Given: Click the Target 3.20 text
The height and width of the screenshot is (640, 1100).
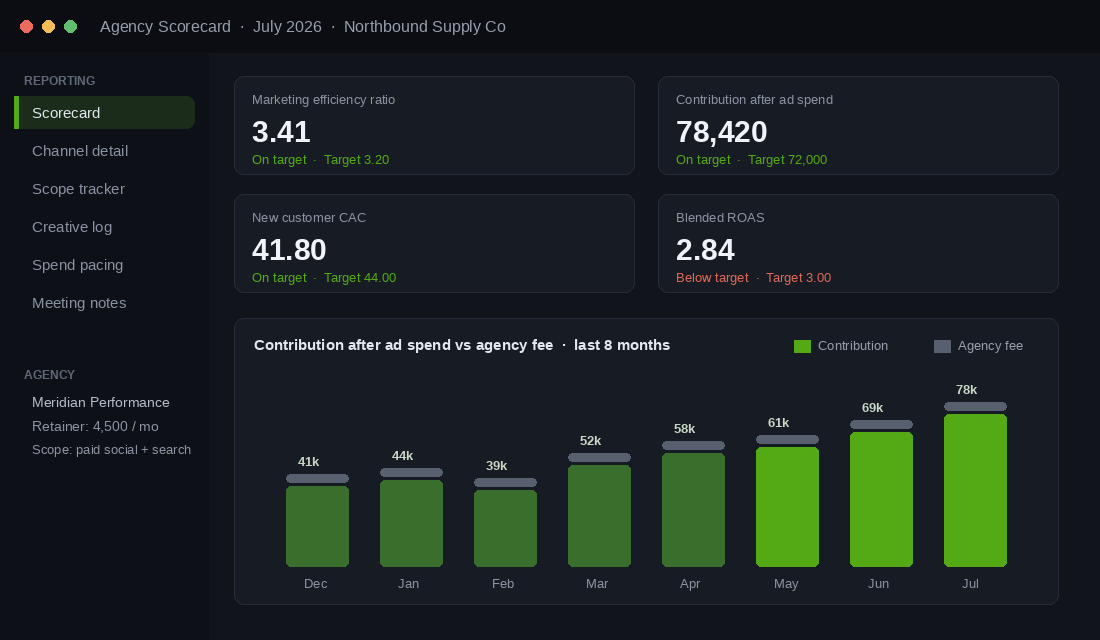Looking at the screenshot, I should pyautogui.click(x=356, y=160).
